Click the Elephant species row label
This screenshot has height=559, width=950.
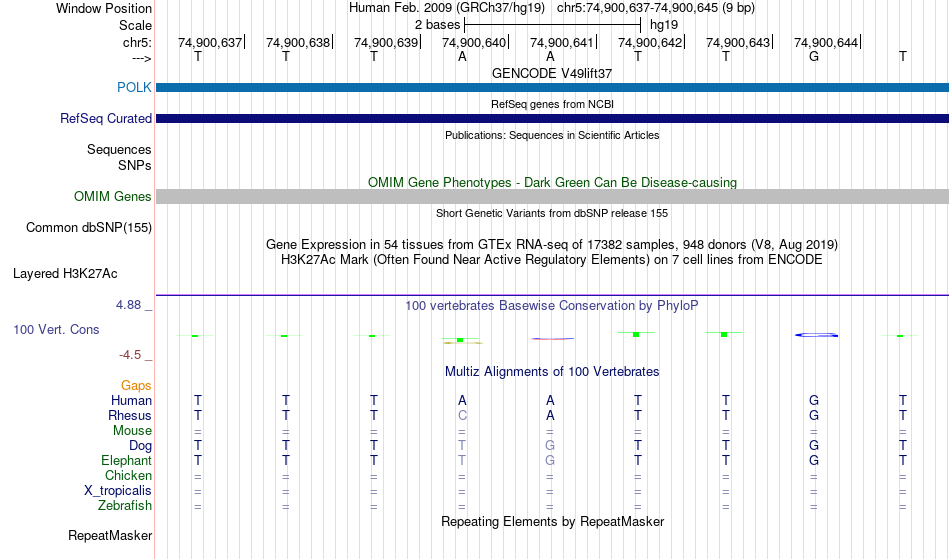pos(126,460)
